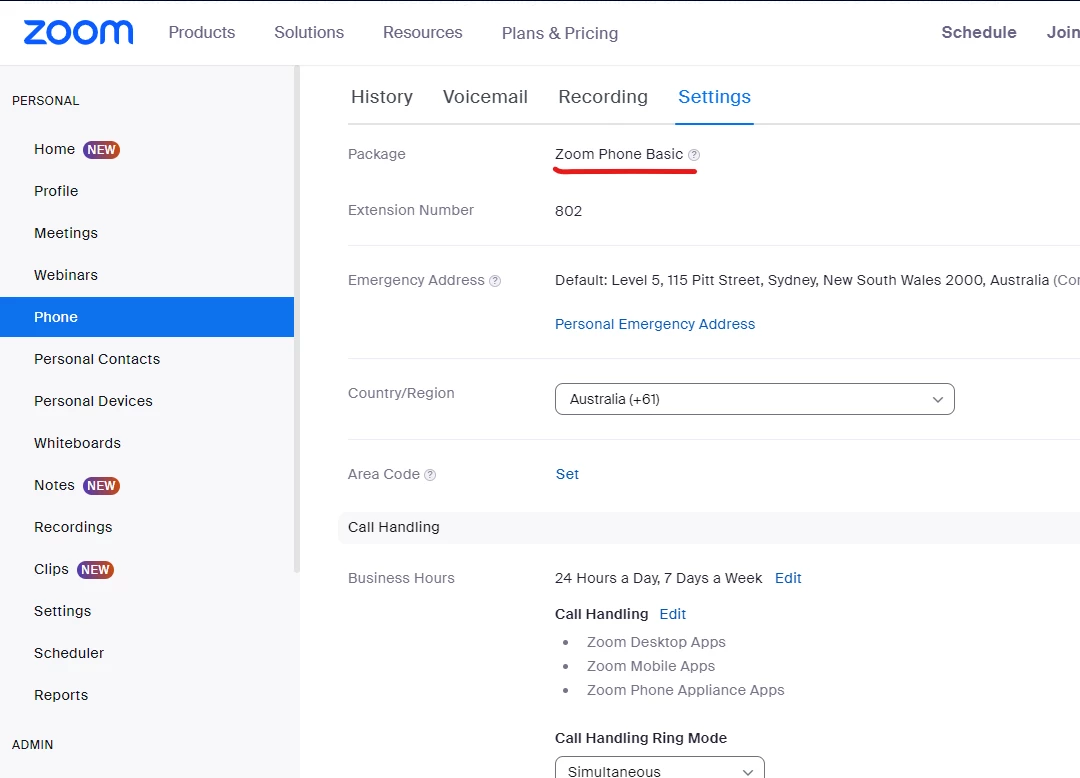Click the sidebar vertical scrollbar

[x=297, y=319]
